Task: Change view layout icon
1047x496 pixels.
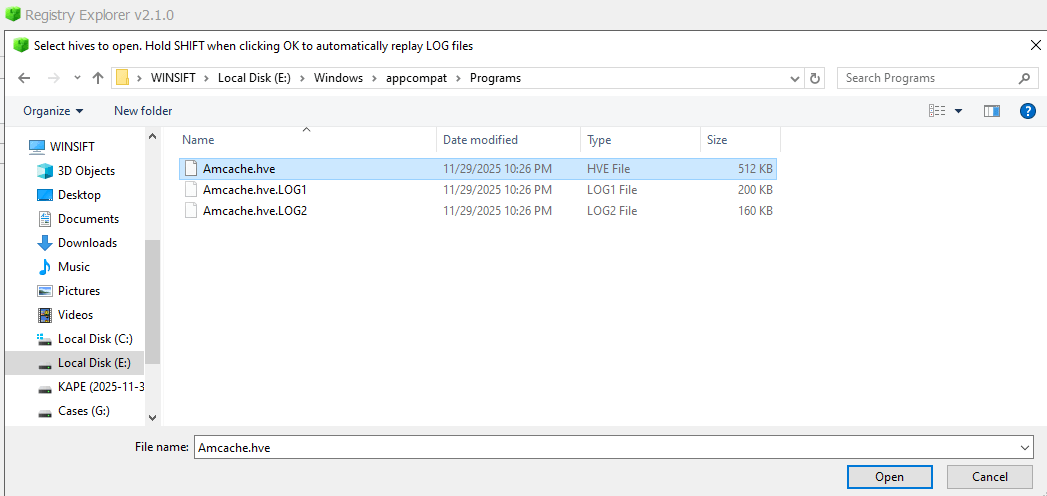Action: tap(937, 111)
